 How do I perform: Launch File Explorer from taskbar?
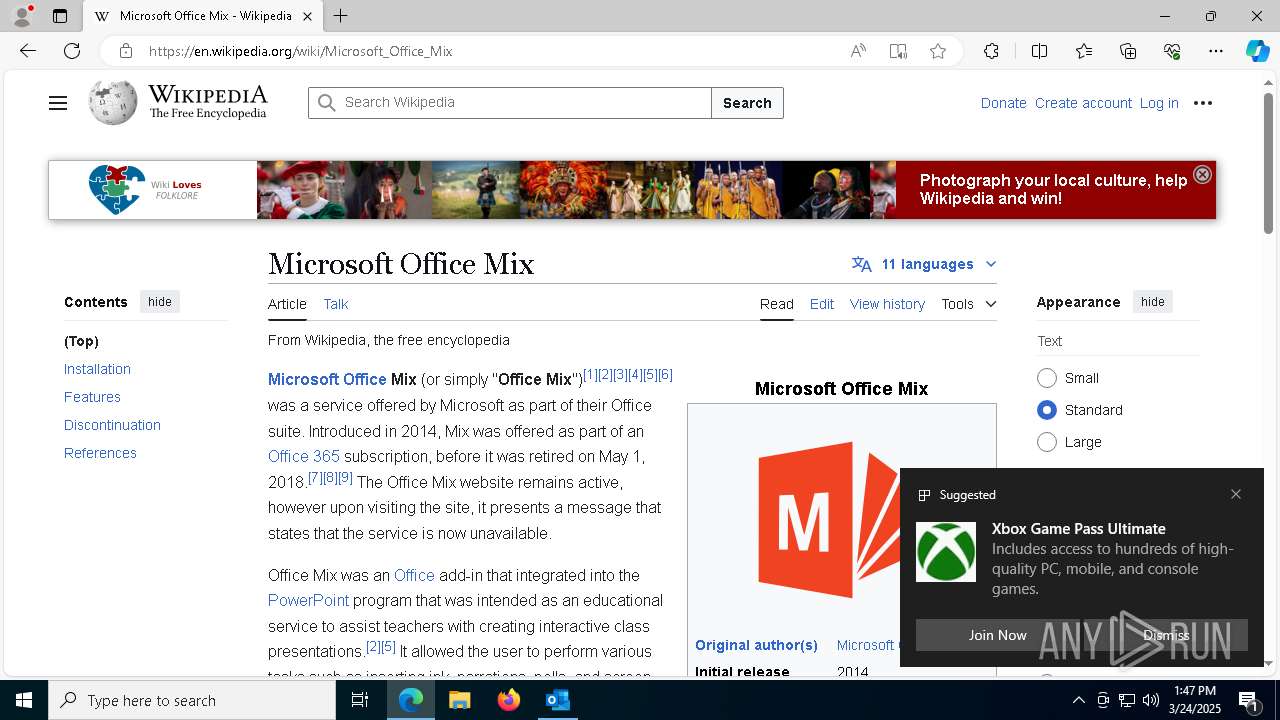[x=460, y=700]
